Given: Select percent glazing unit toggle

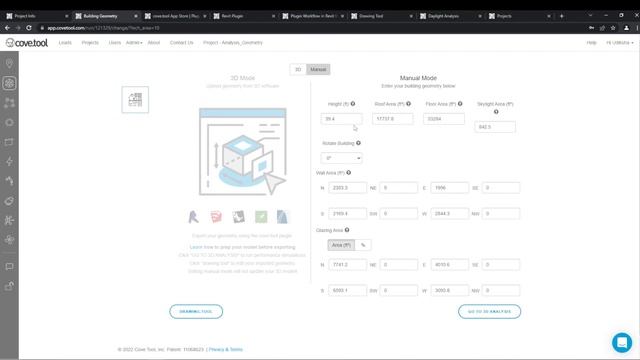Looking at the screenshot, I should [363, 245].
